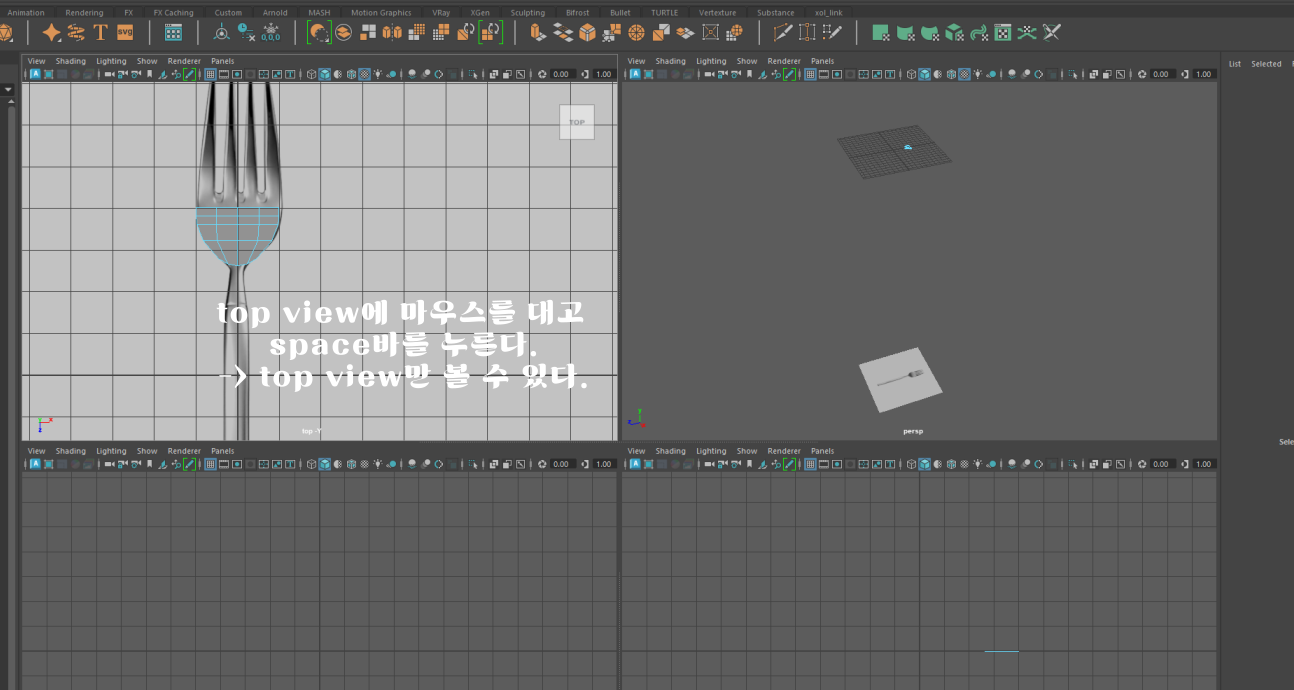Click the TOP view cube in top view
The height and width of the screenshot is (690, 1294).
(x=577, y=122)
